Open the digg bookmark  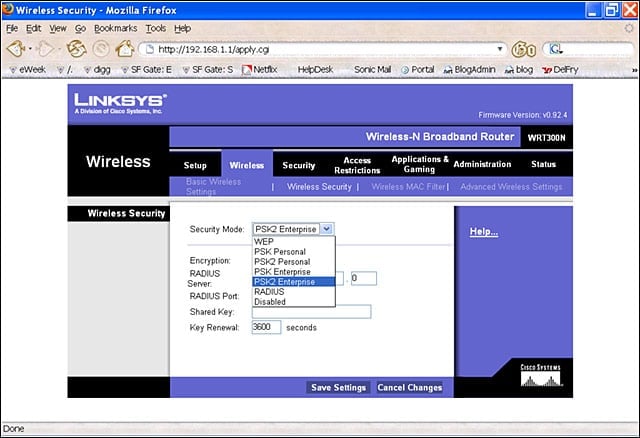[97, 70]
